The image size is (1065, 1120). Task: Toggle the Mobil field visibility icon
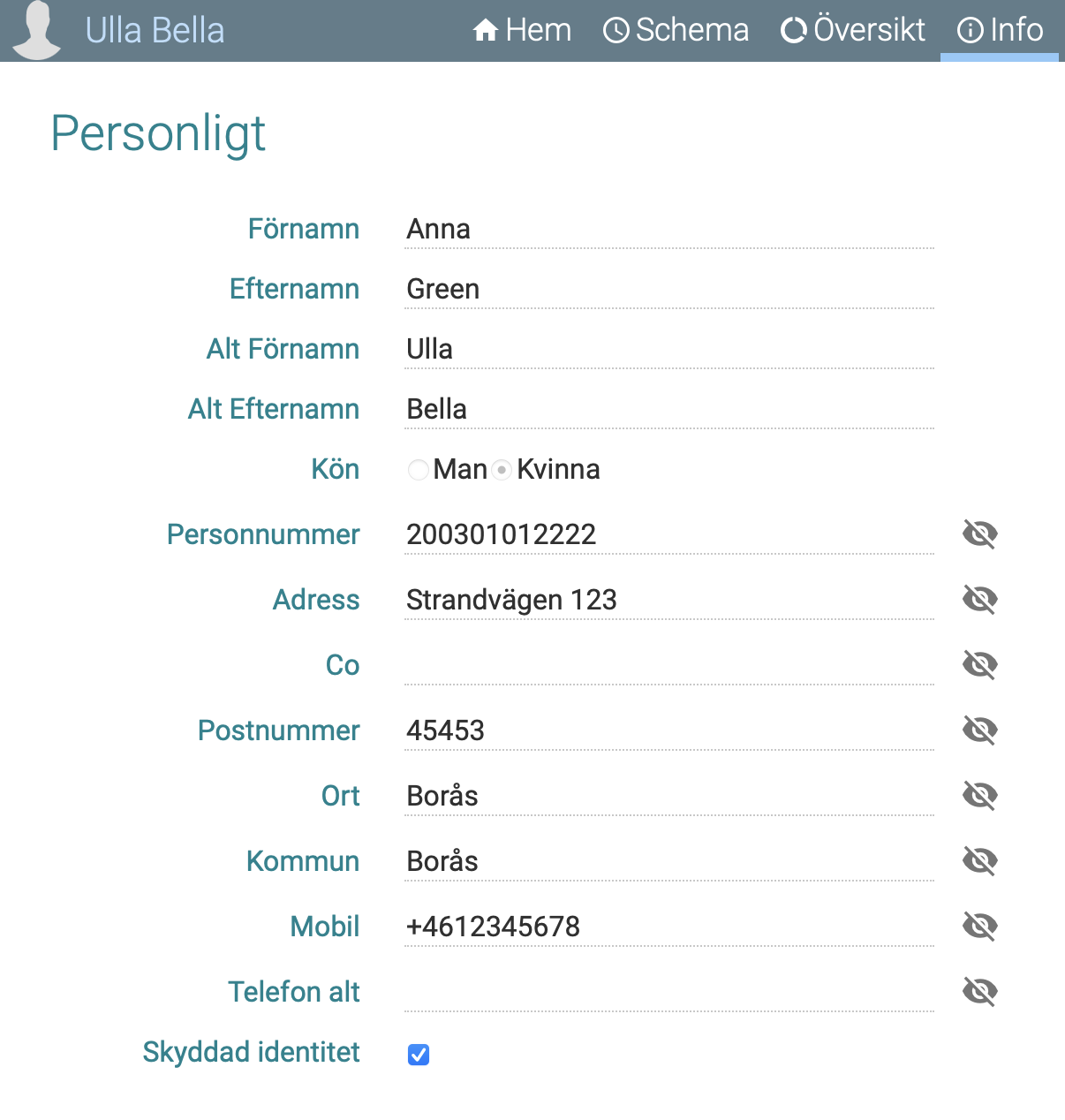979,927
